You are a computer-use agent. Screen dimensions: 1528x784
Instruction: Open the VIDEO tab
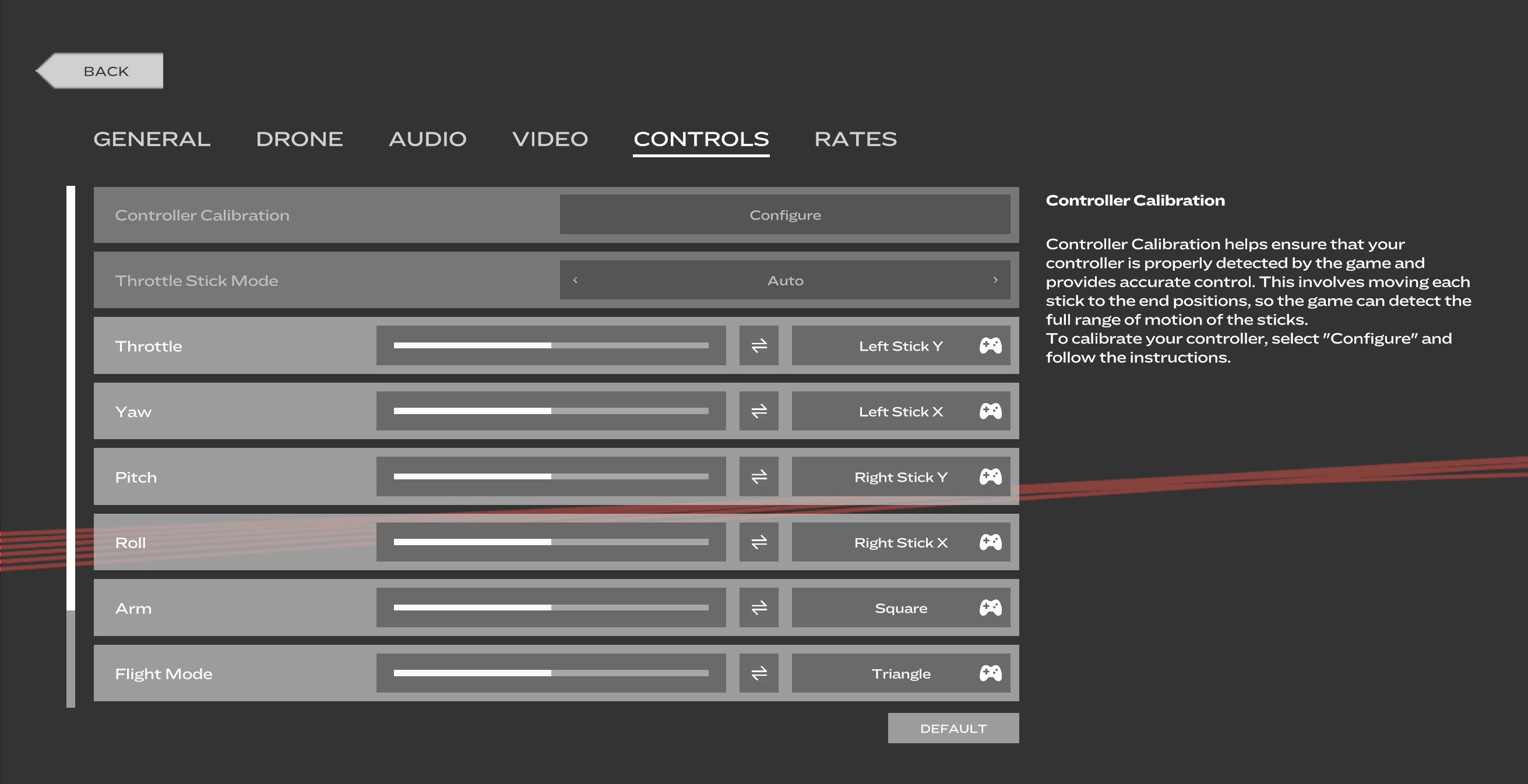click(550, 139)
